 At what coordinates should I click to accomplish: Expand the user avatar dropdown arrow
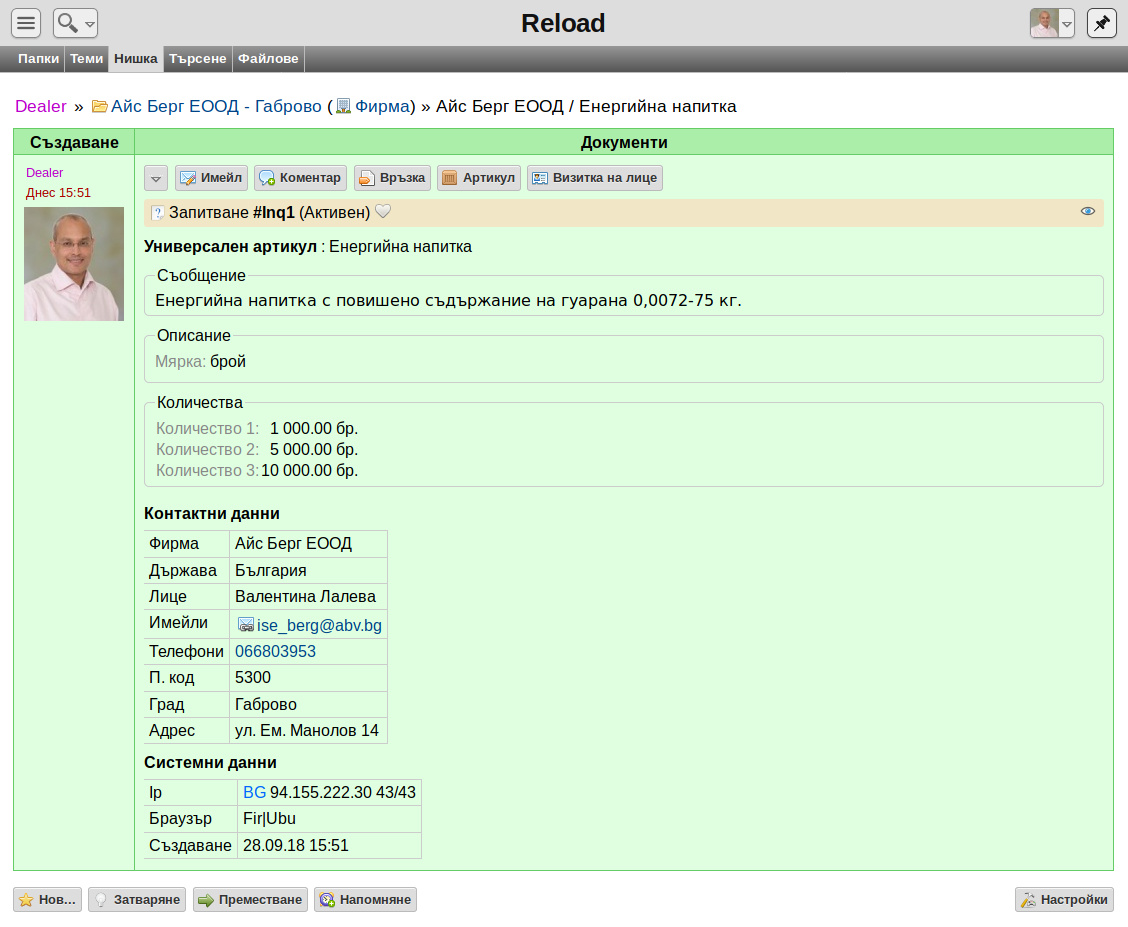1067,24
